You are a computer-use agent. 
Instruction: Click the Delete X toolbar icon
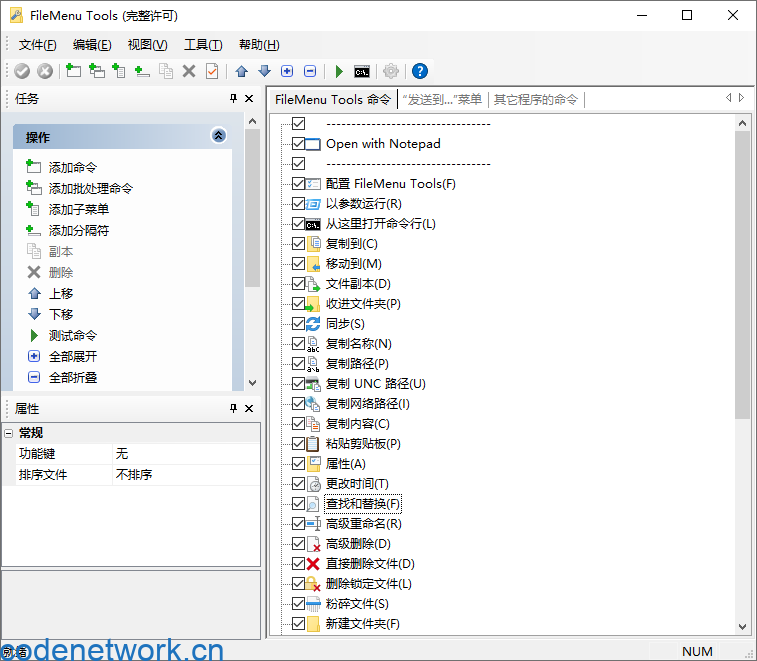[x=189, y=71]
